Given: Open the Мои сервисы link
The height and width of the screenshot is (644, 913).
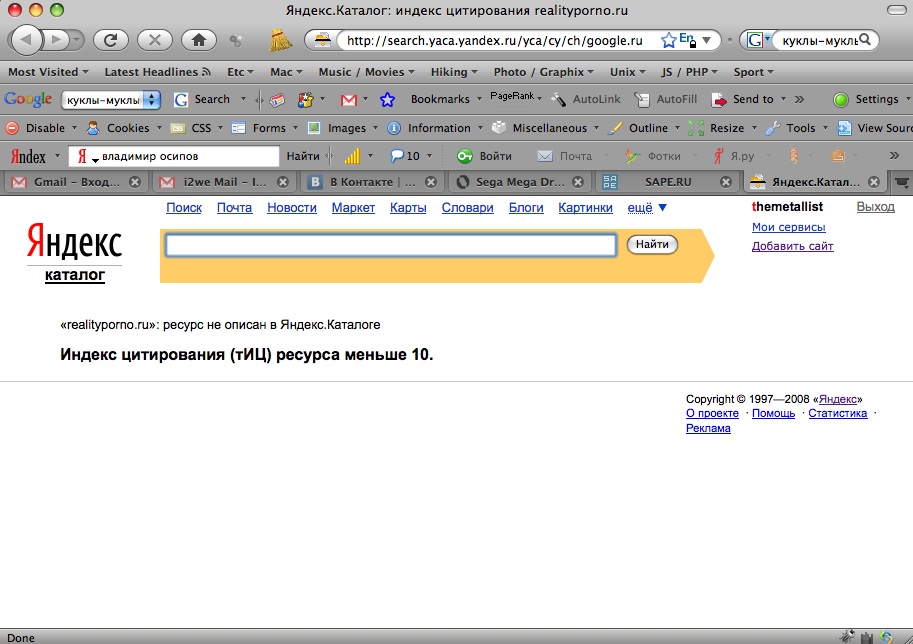Looking at the screenshot, I should tap(788, 227).
